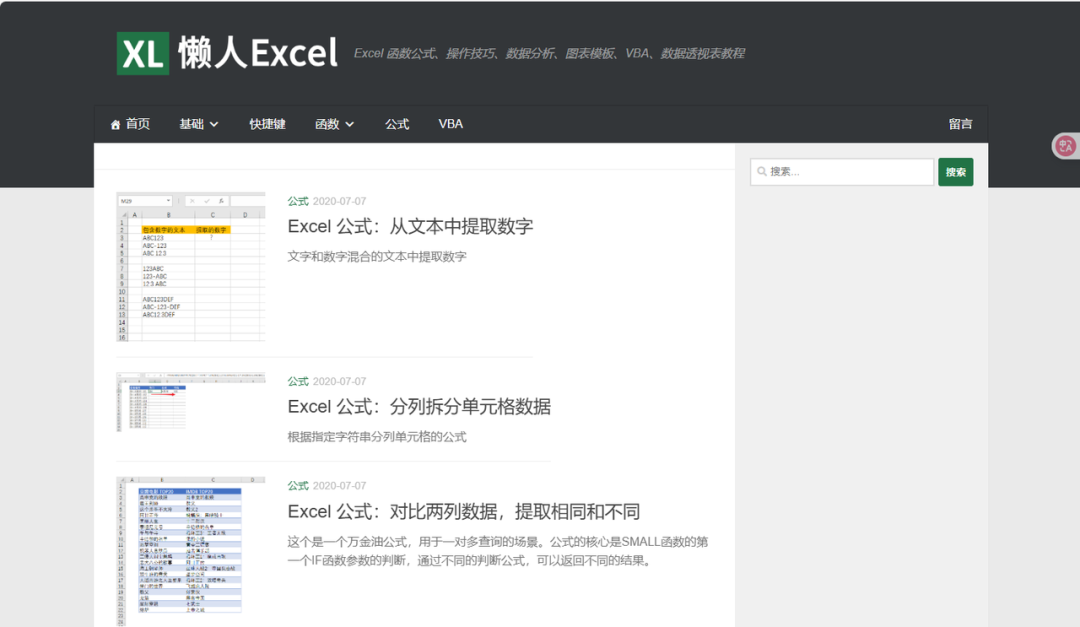1080x627 pixels.
Task: Open article 分列拆分单元格数据 title link
Action: coord(419,407)
